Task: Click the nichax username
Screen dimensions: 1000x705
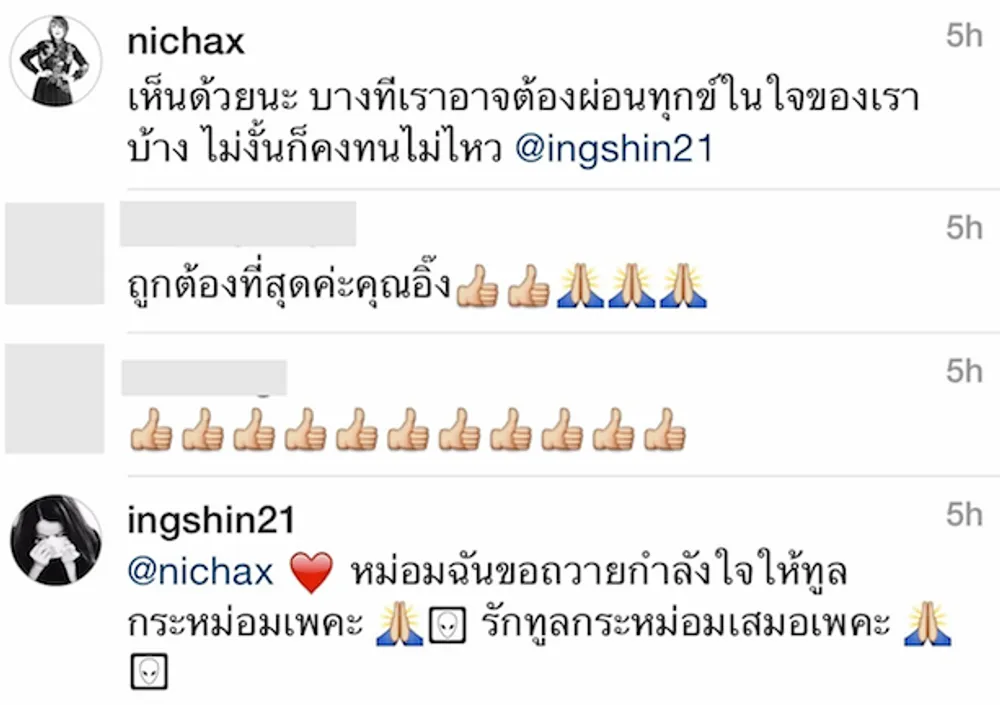Action: point(186,42)
